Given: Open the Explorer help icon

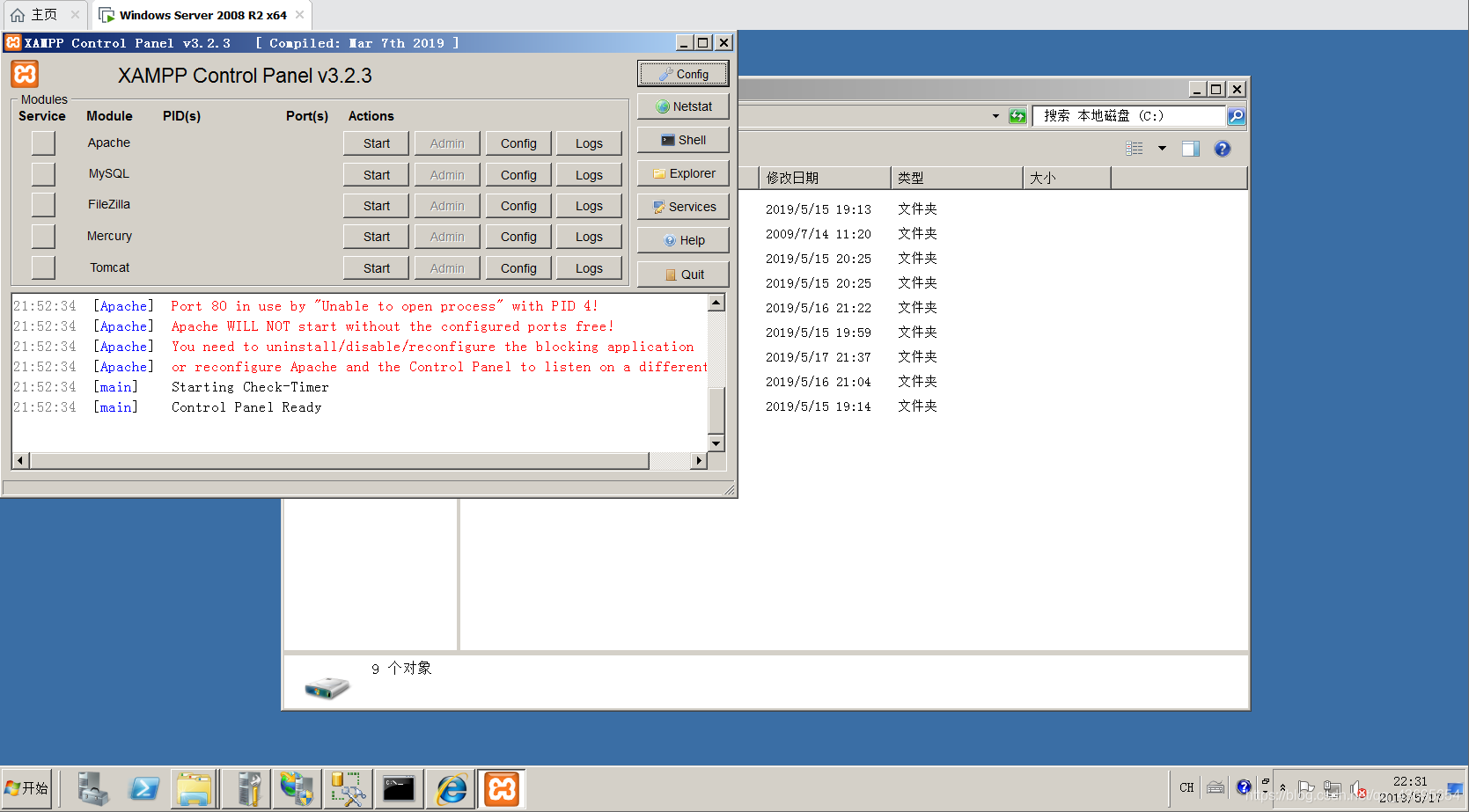Looking at the screenshot, I should (x=1223, y=149).
